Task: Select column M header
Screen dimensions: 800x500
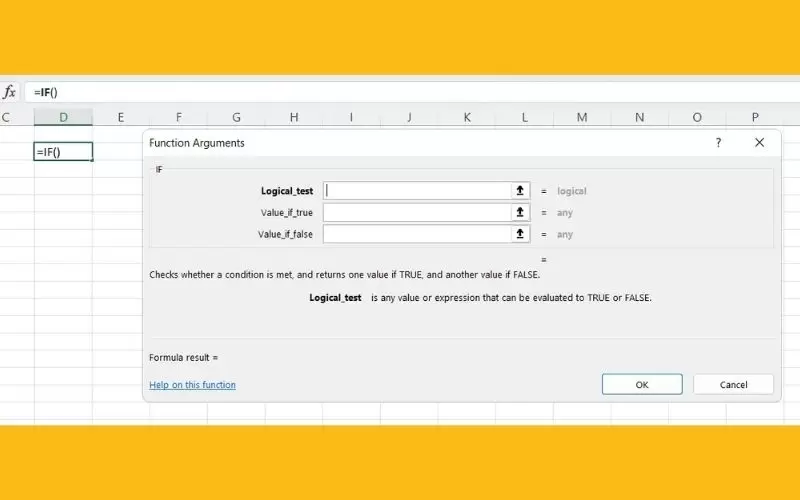Action: pos(582,117)
